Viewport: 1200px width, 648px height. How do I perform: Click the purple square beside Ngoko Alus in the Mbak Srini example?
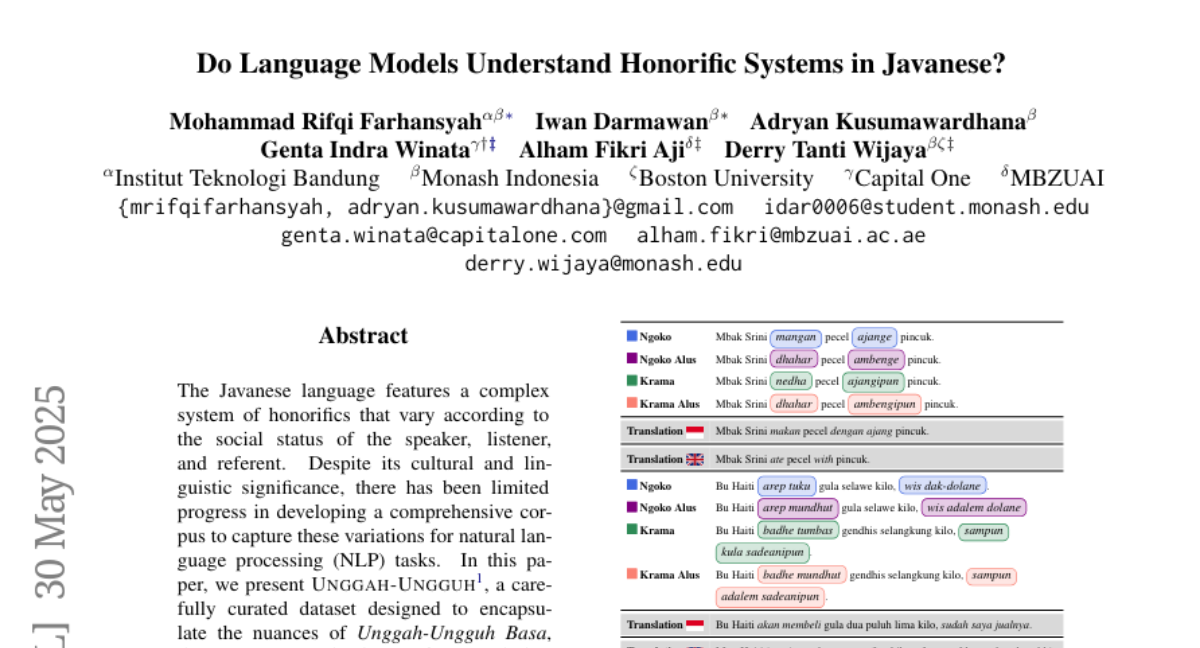pyautogui.click(x=632, y=359)
